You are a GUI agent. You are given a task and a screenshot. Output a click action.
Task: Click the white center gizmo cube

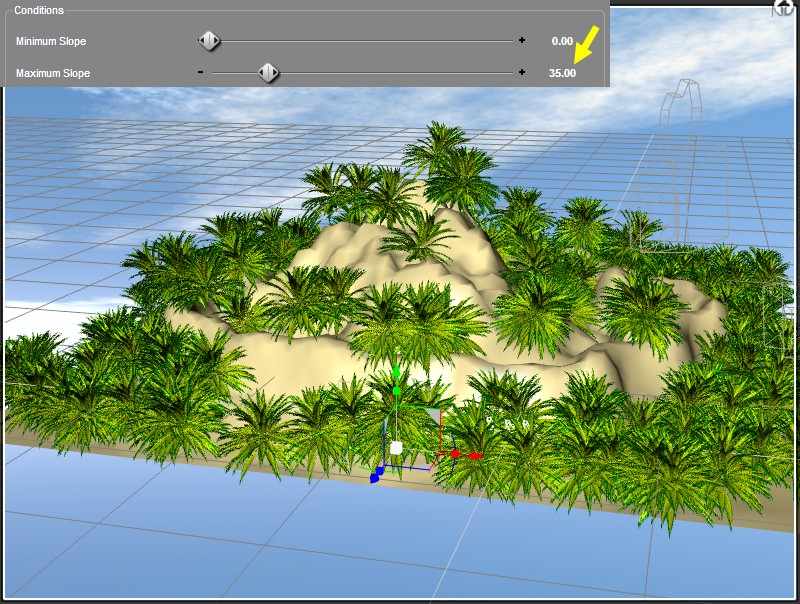coord(396,448)
